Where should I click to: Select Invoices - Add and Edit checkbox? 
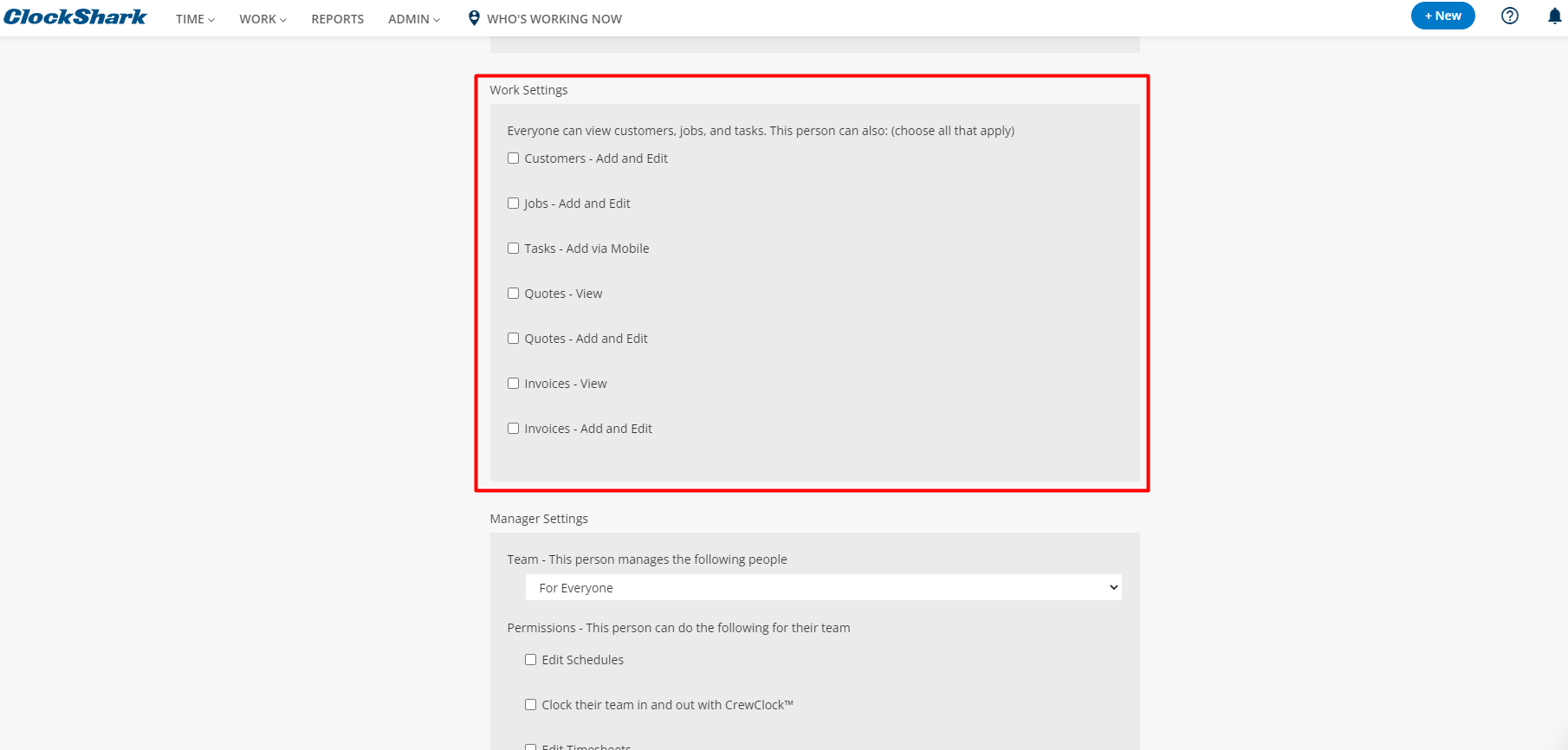(513, 429)
